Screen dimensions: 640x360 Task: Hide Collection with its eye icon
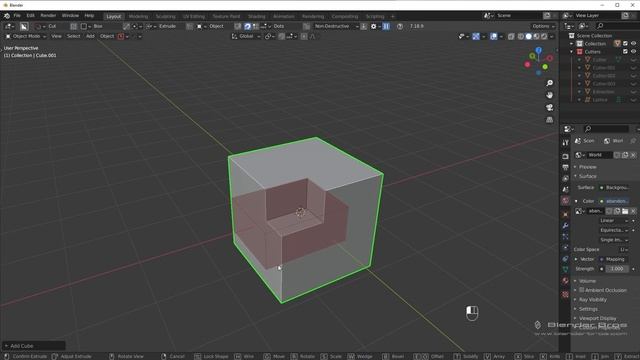633,44
